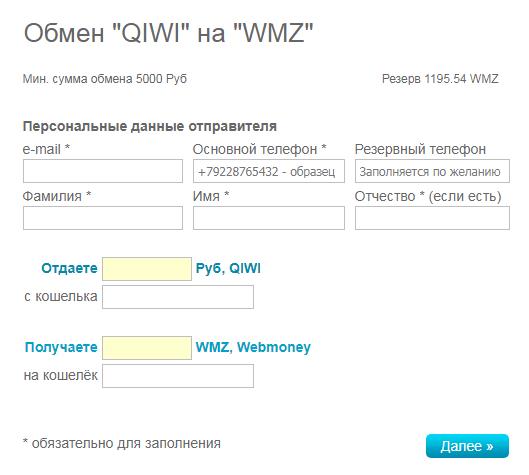Viewport: 529px width, 475px height.
Task: Click the Персональные данные отправителя heading
Action: coord(150,127)
